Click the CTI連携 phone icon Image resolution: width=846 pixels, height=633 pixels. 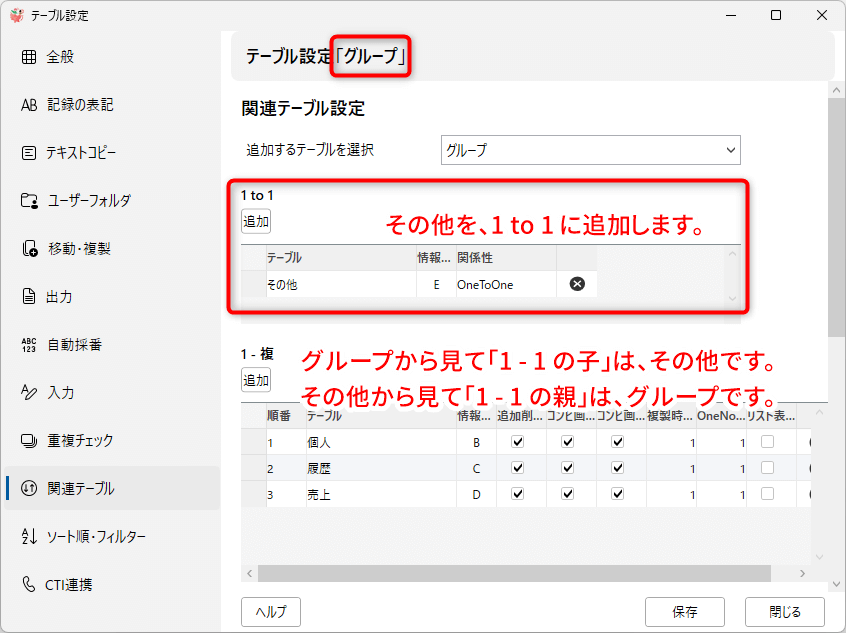click(x=29, y=585)
